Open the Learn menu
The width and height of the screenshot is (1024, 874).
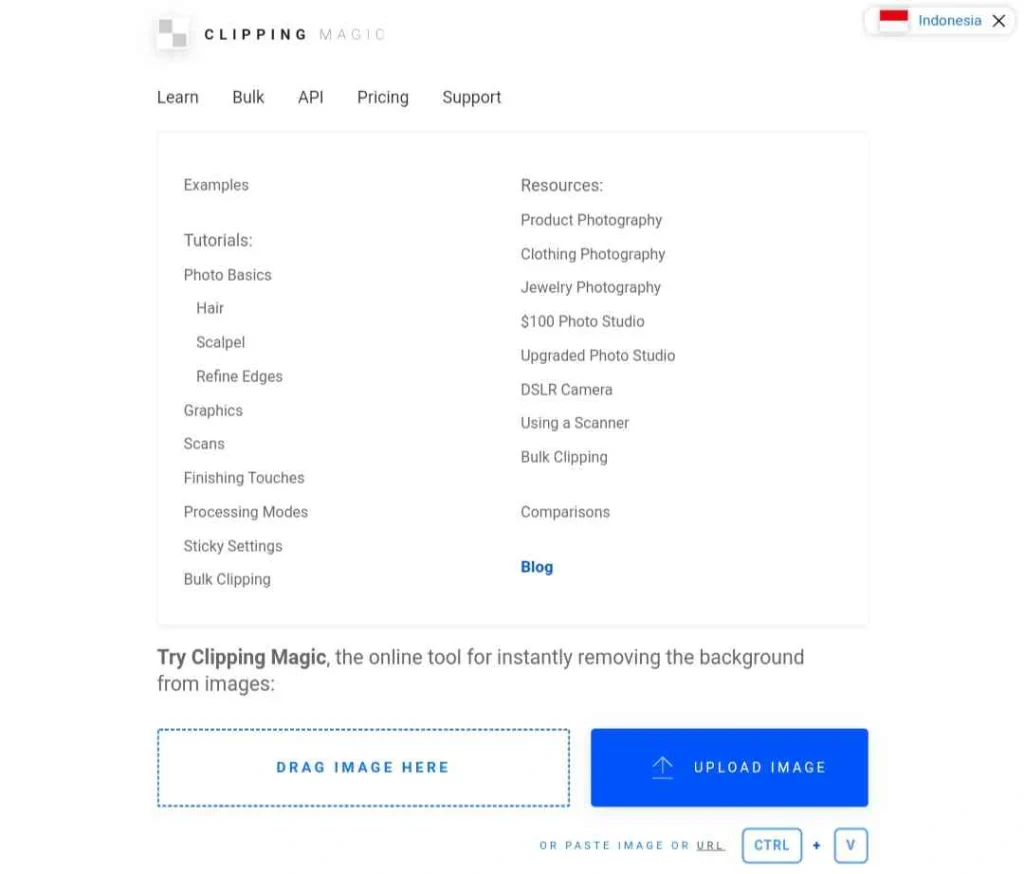pos(178,97)
